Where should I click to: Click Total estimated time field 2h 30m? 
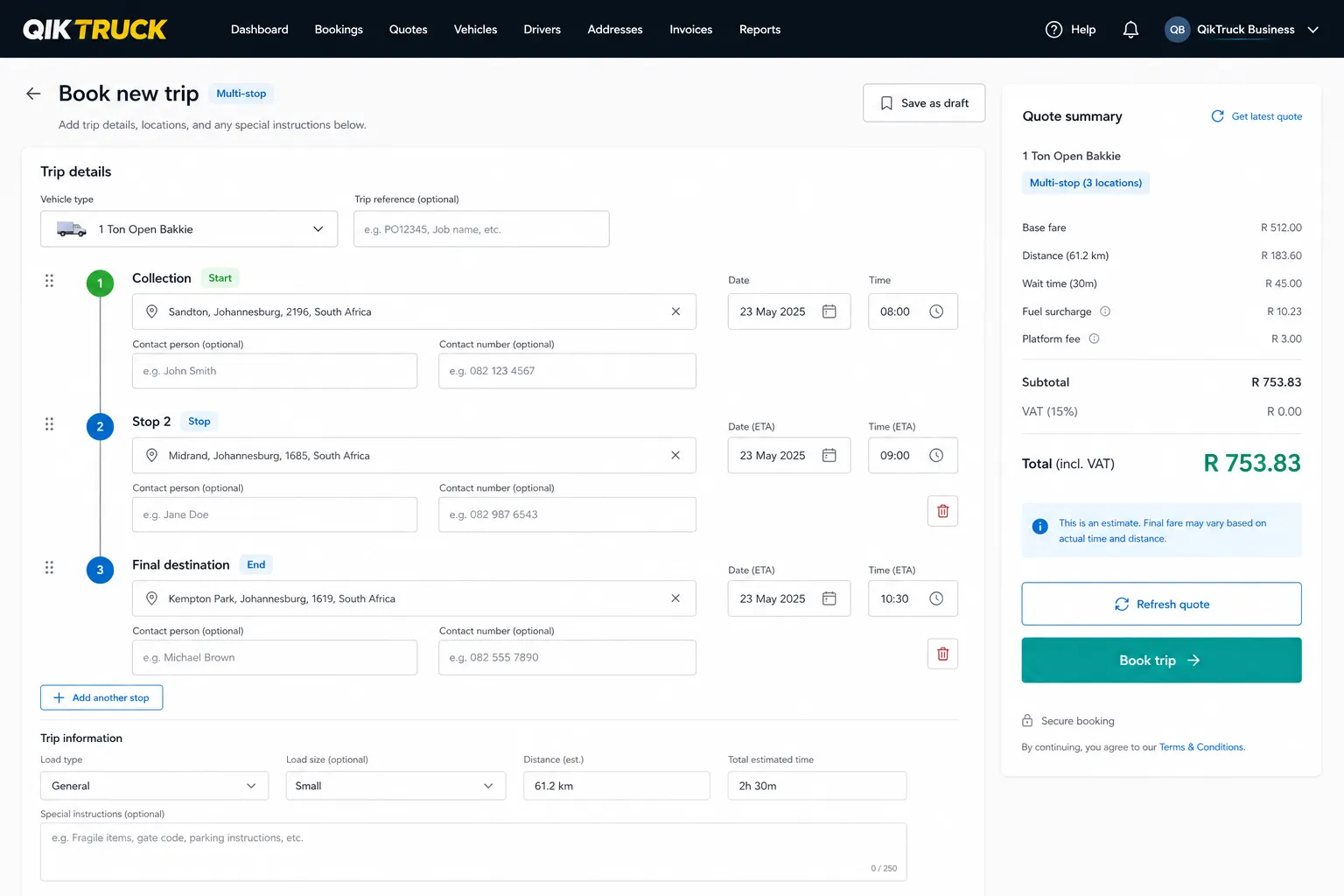tap(817, 786)
